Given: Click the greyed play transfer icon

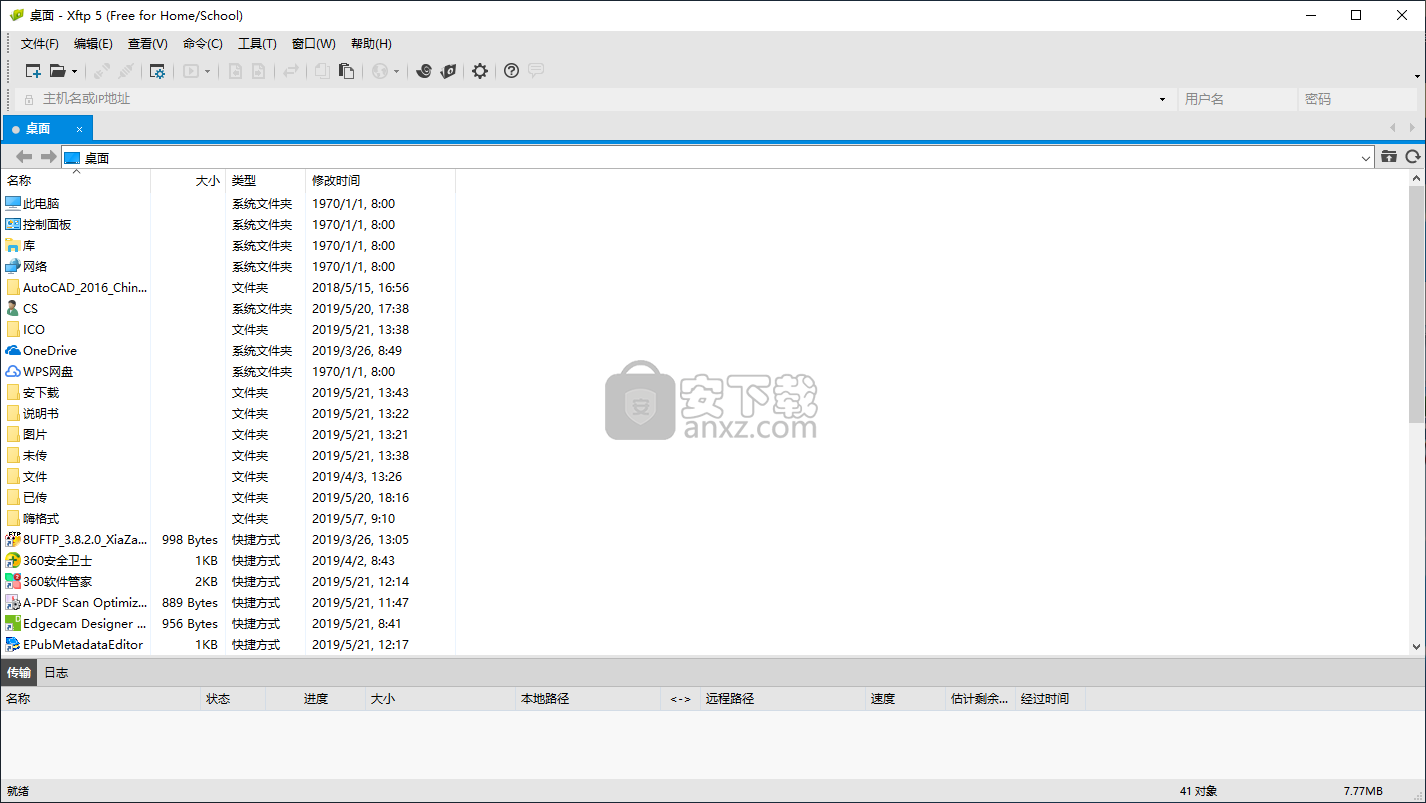Looking at the screenshot, I should point(190,71).
